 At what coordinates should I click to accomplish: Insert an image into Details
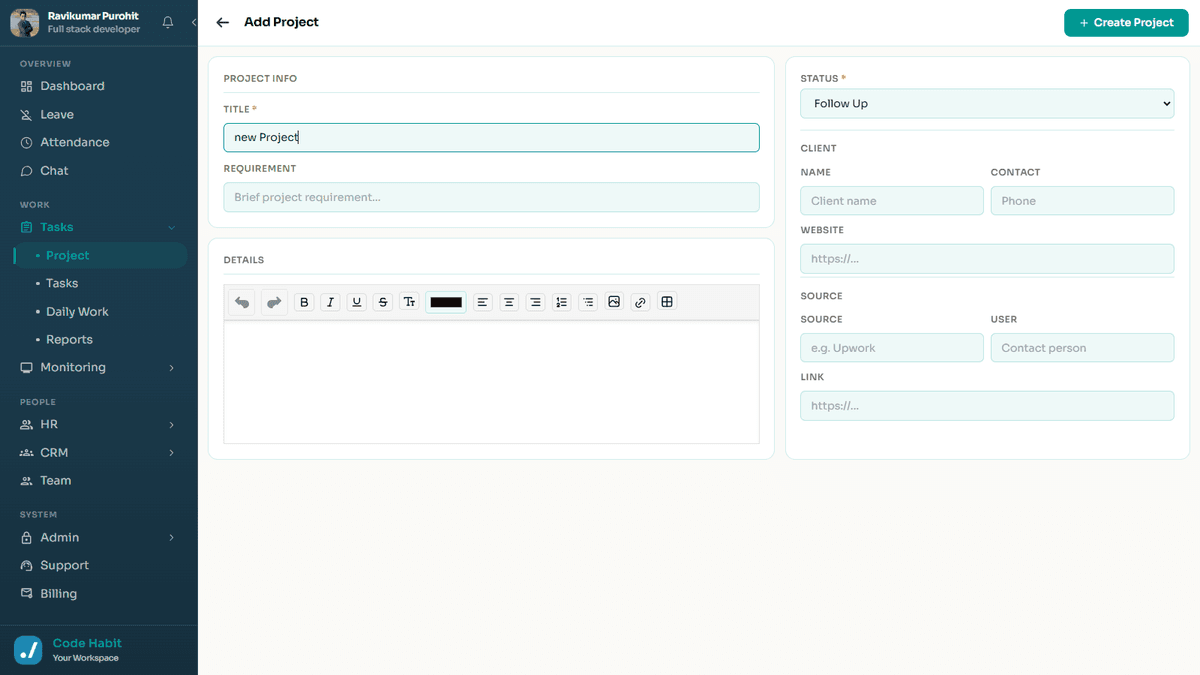[614, 302]
